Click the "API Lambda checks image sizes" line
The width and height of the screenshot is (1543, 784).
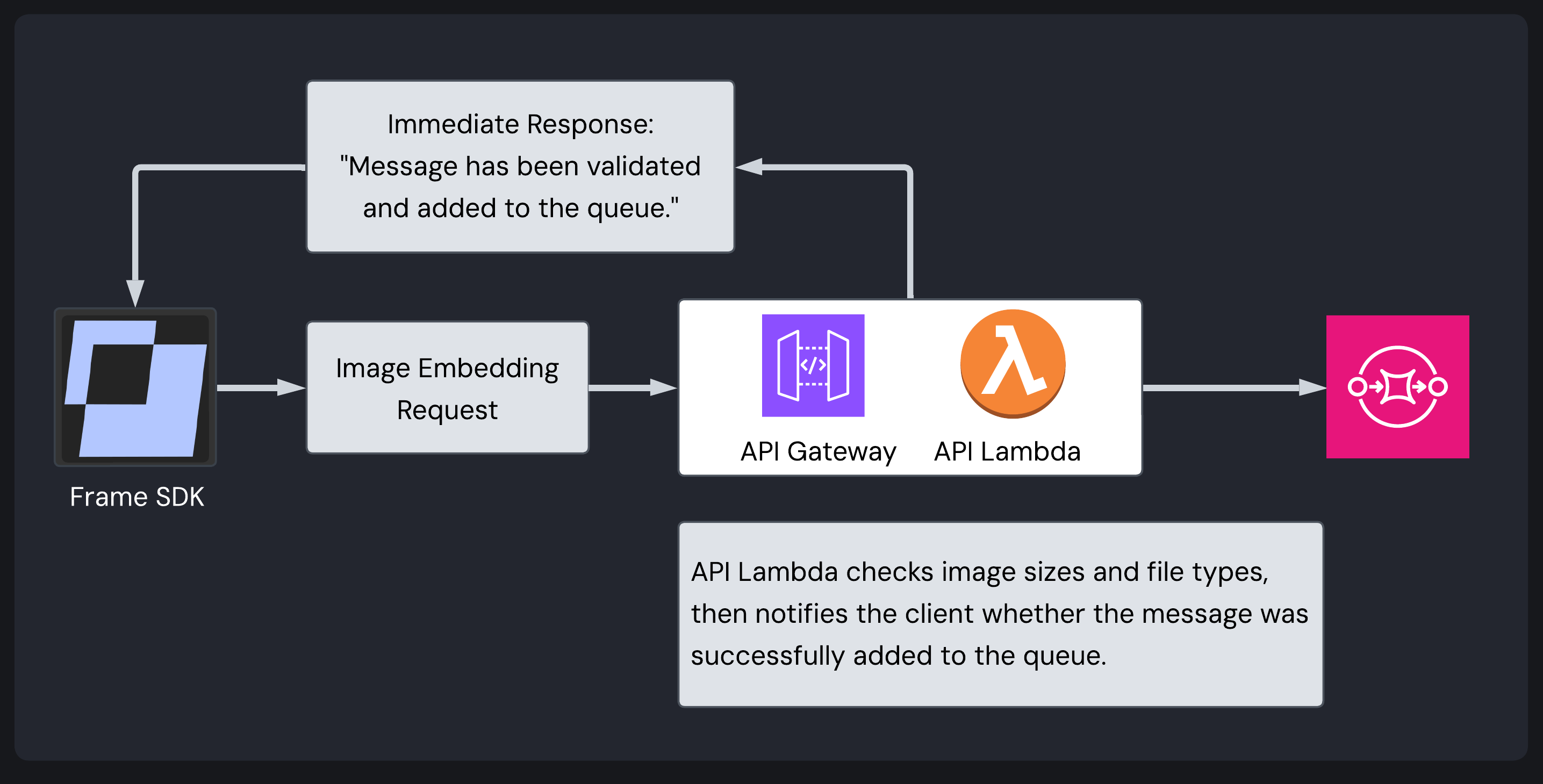coord(980,573)
